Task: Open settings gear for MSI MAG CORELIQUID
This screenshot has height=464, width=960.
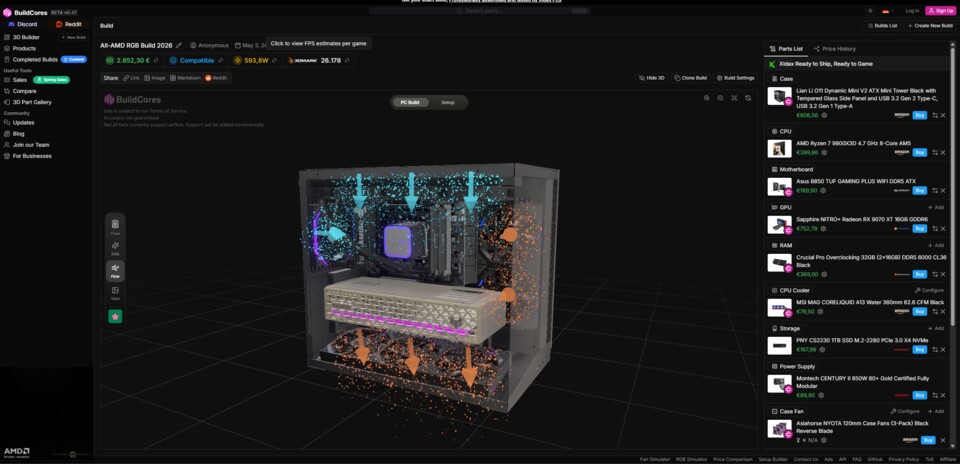Action: pyautogui.click(x=822, y=312)
